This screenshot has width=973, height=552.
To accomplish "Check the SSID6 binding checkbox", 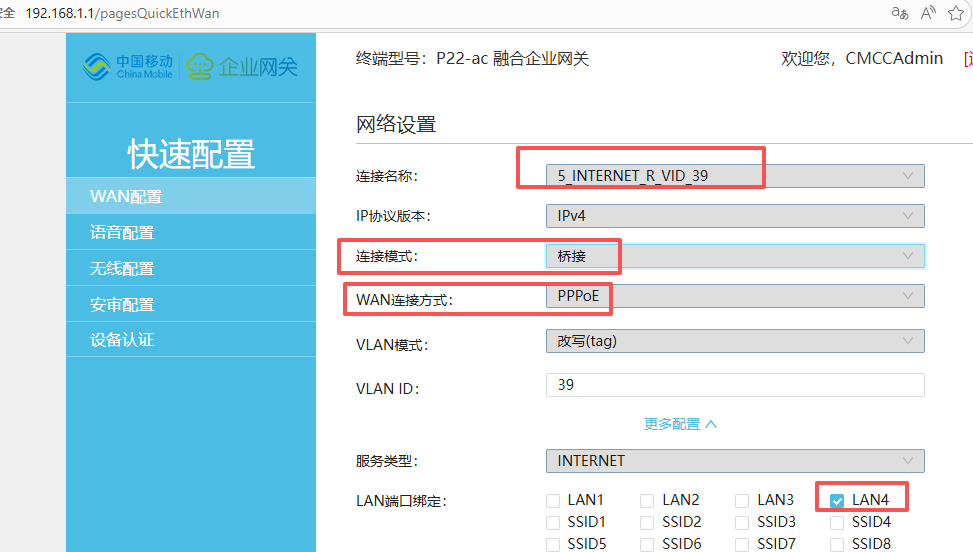I will point(647,545).
